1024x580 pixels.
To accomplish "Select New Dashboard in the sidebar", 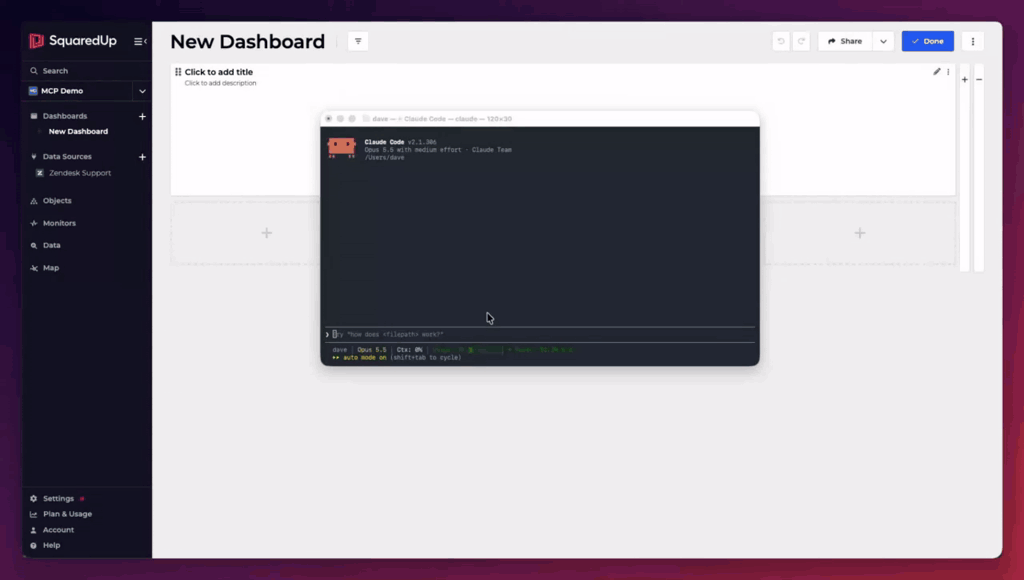I will tap(78, 131).
